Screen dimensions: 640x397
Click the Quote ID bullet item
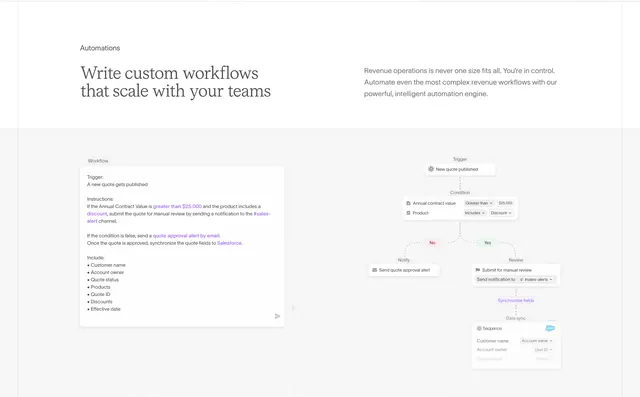99,294
